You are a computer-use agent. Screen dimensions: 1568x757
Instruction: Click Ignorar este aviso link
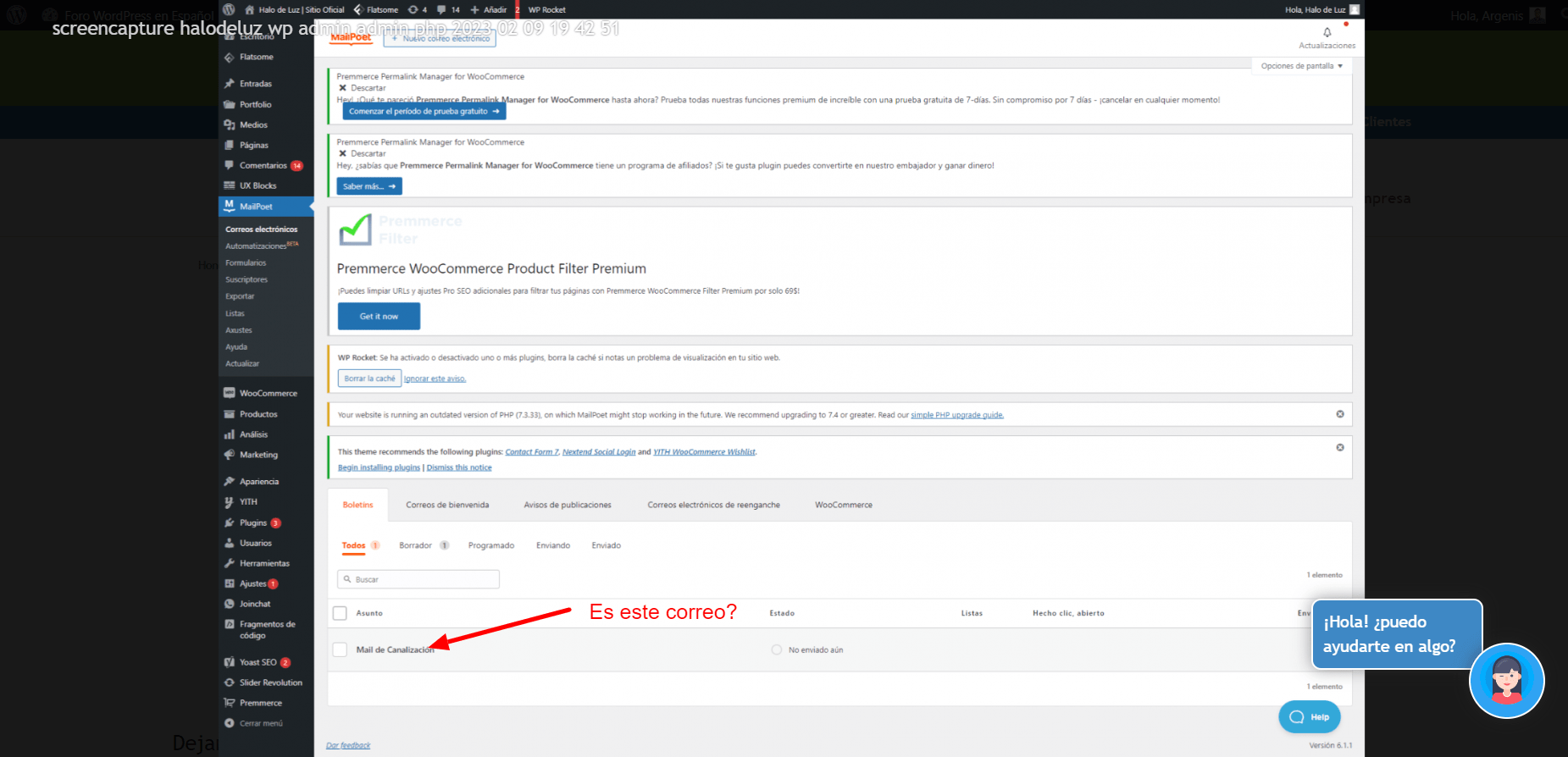click(x=435, y=378)
